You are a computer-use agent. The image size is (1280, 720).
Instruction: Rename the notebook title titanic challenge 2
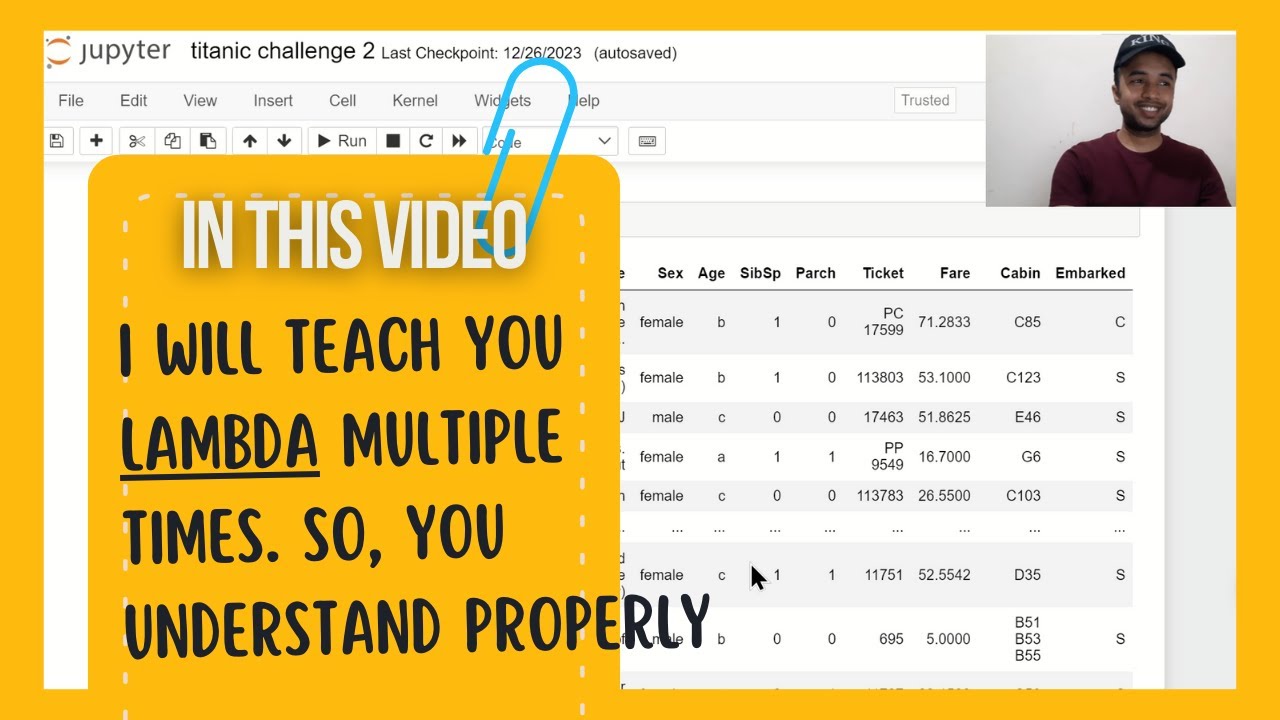(x=282, y=52)
